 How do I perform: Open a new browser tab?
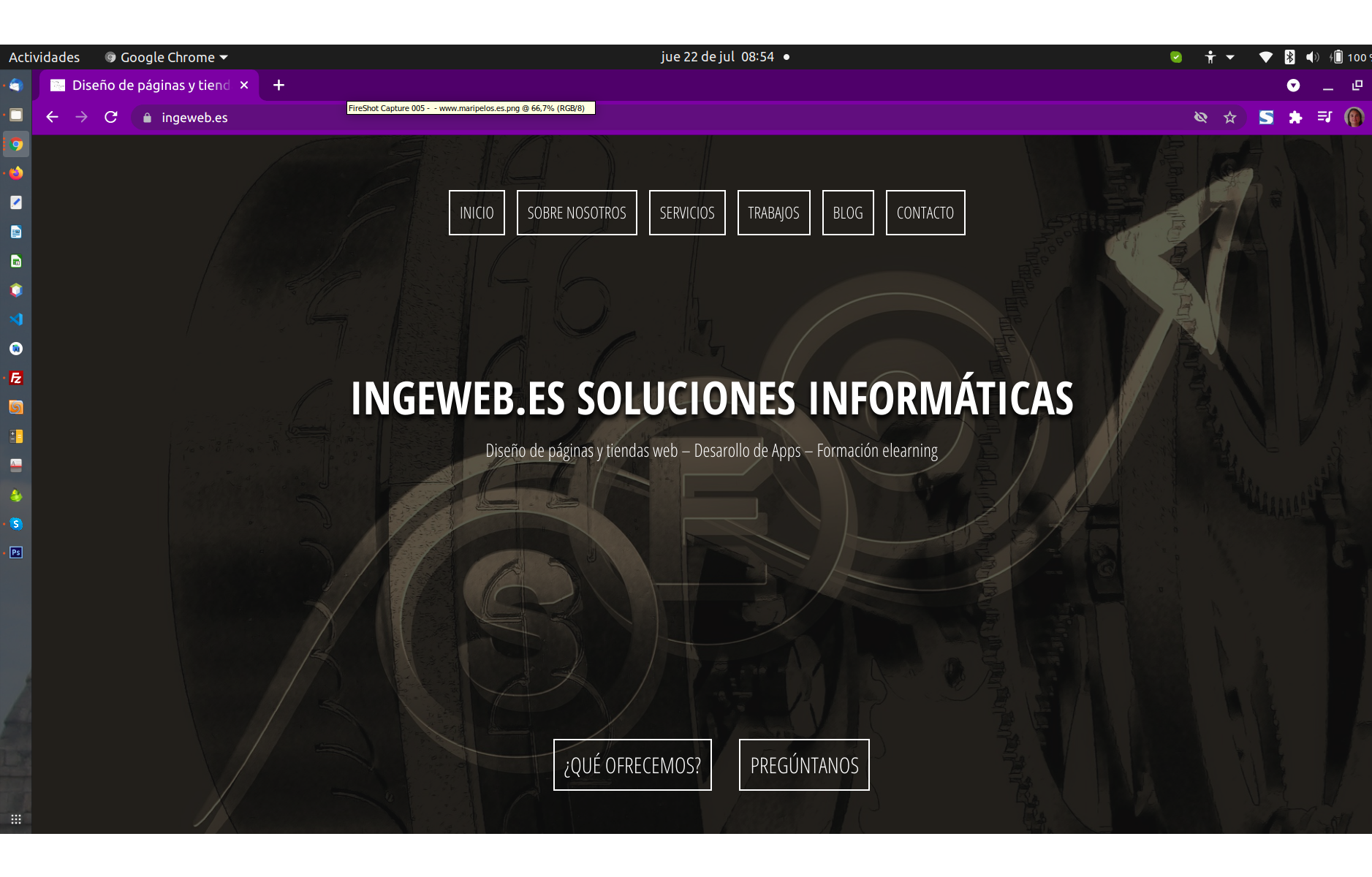[x=278, y=86]
